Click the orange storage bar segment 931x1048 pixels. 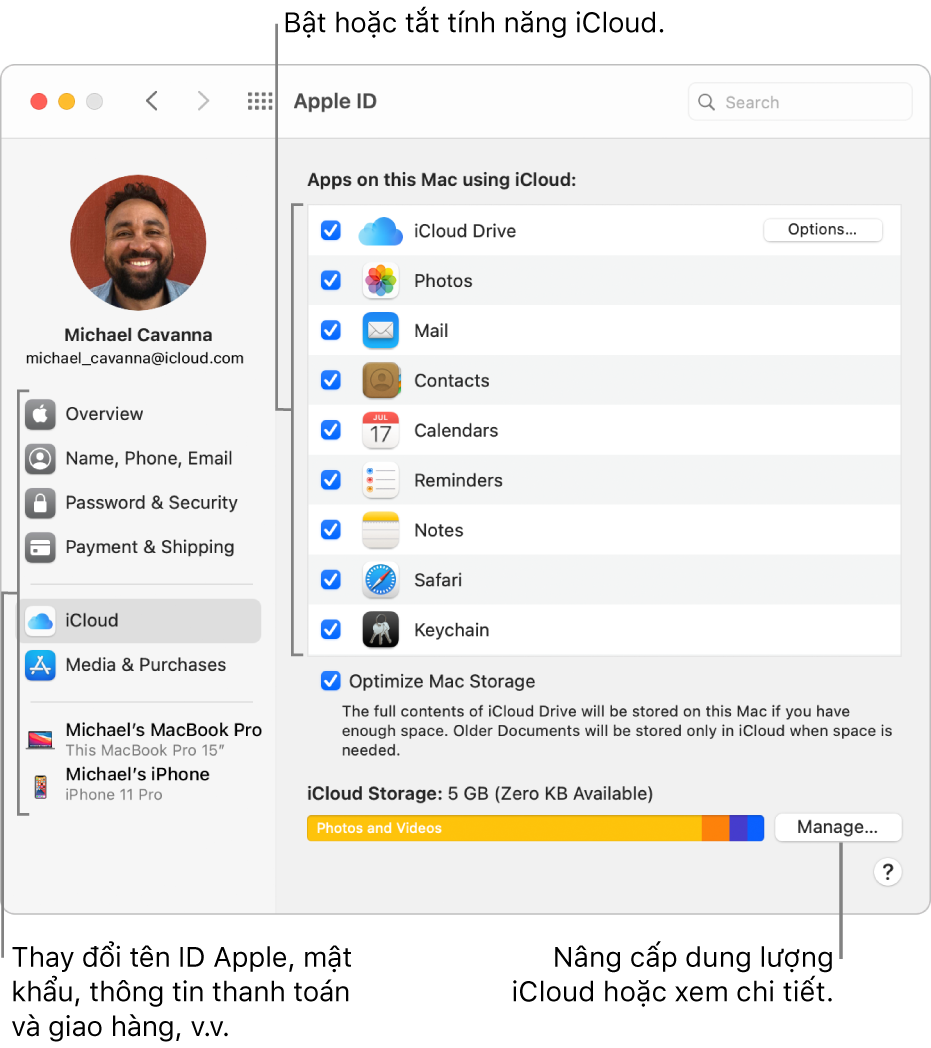coord(716,828)
